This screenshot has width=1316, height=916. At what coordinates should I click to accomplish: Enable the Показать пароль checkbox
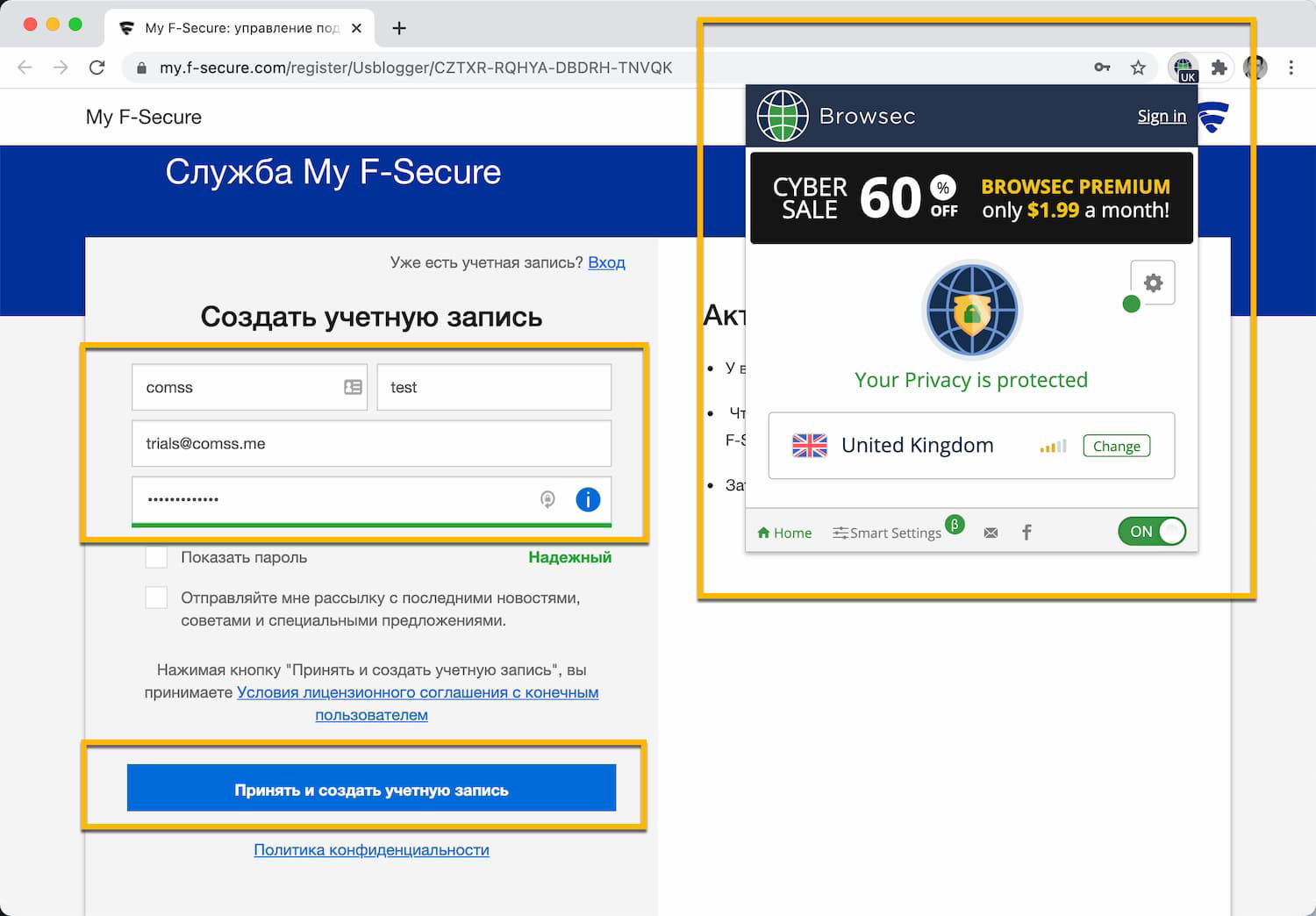click(156, 556)
